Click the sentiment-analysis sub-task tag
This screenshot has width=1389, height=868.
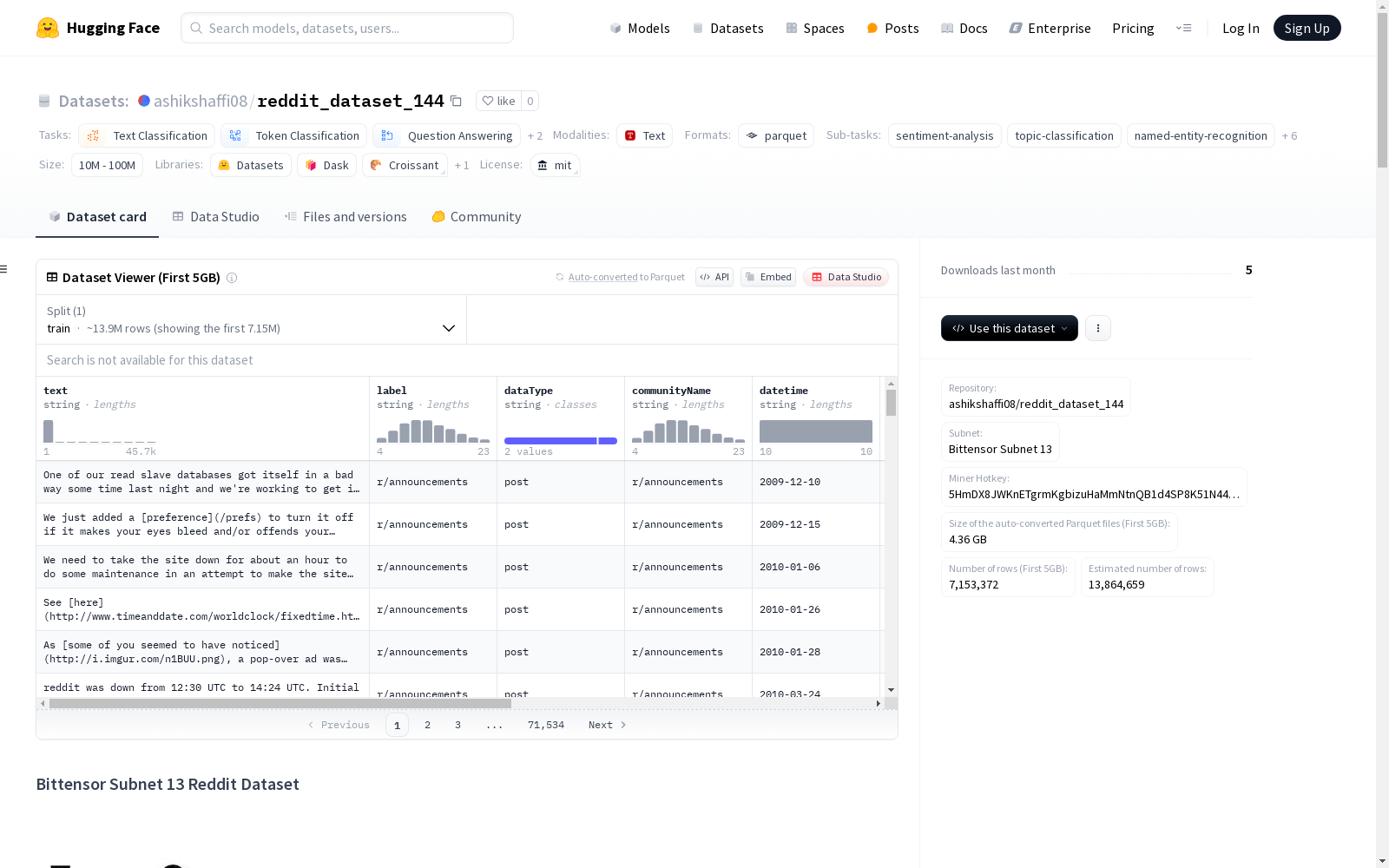click(x=945, y=135)
